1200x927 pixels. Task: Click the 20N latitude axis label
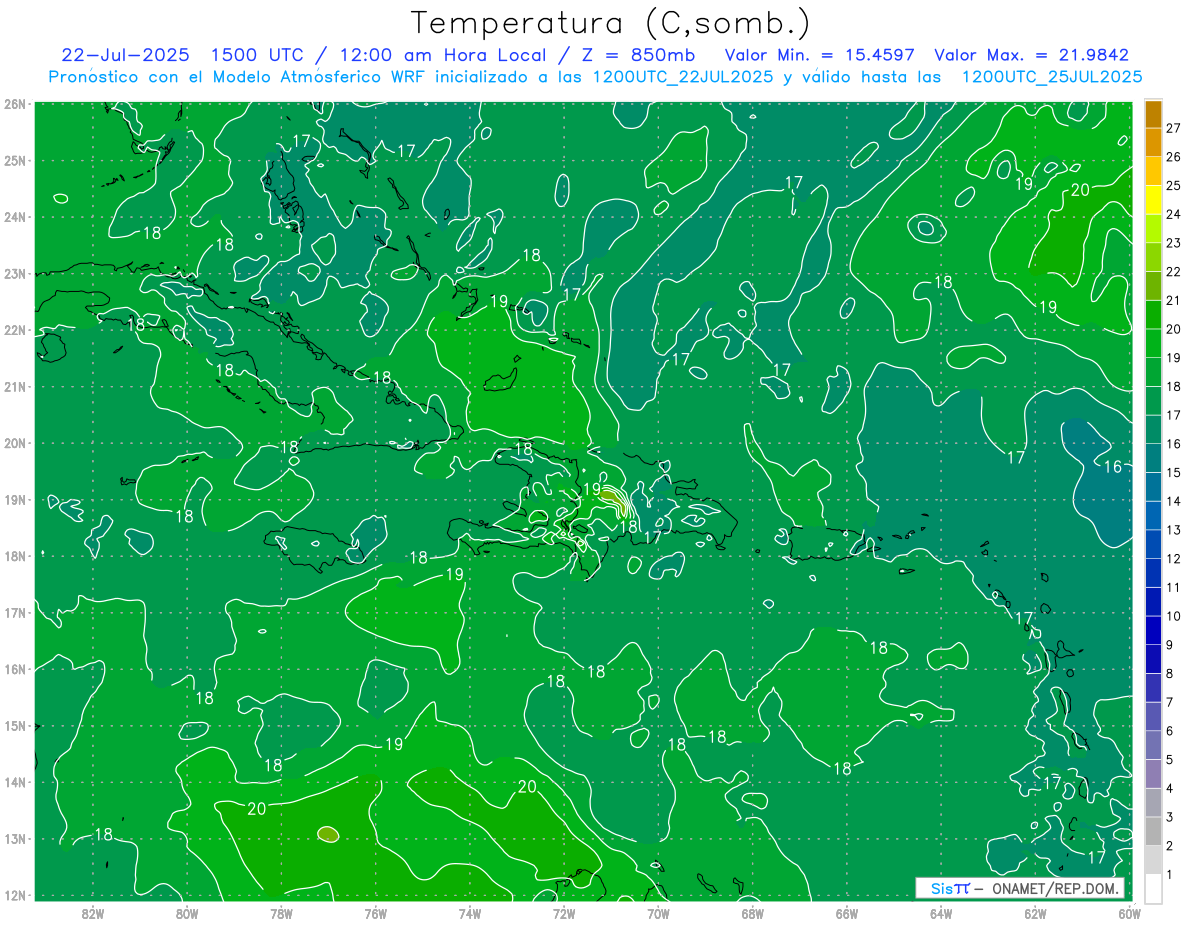pyautogui.click(x=15, y=443)
